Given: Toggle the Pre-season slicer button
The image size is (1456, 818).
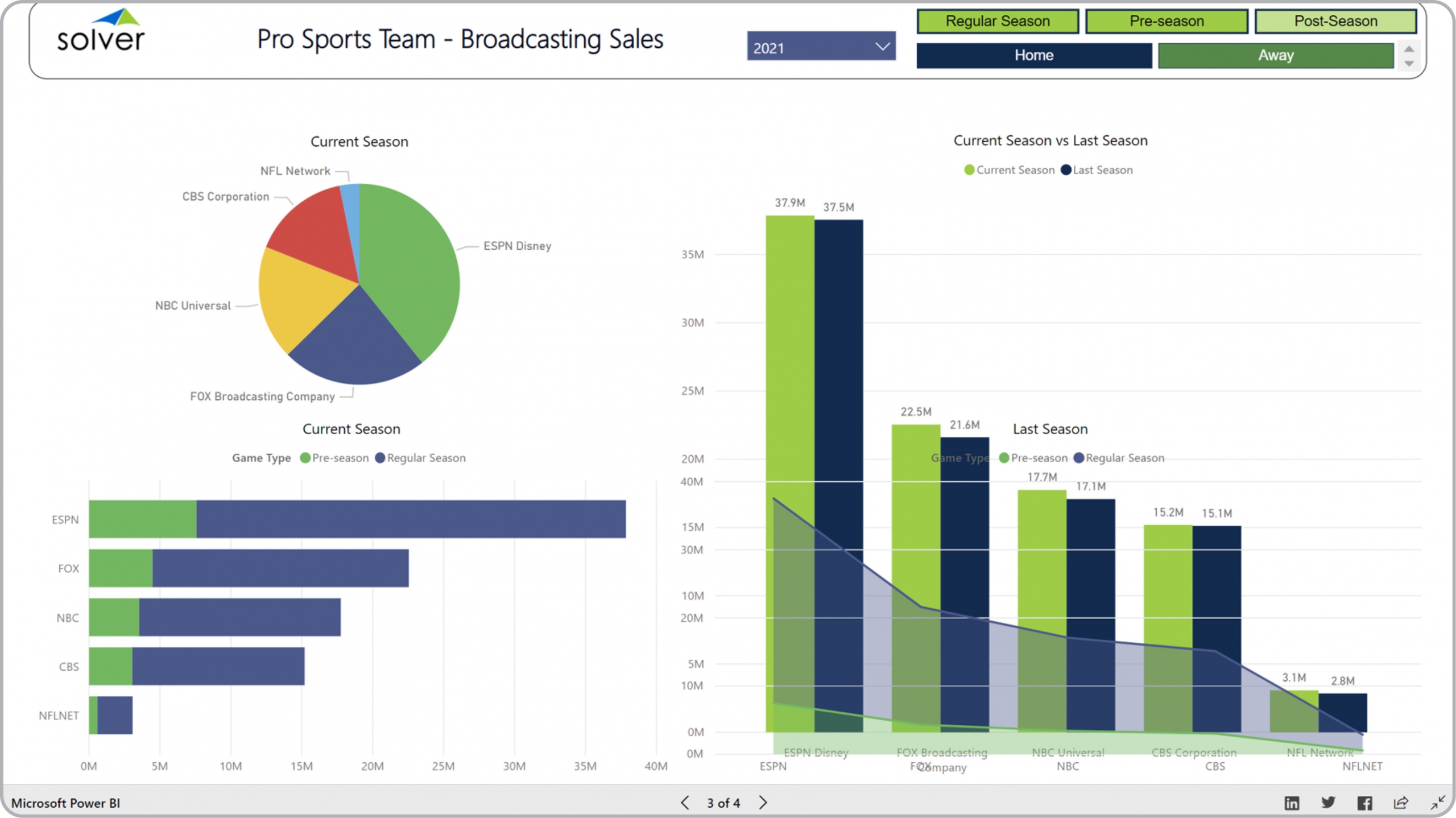Looking at the screenshot, I should coord(1166,21).
